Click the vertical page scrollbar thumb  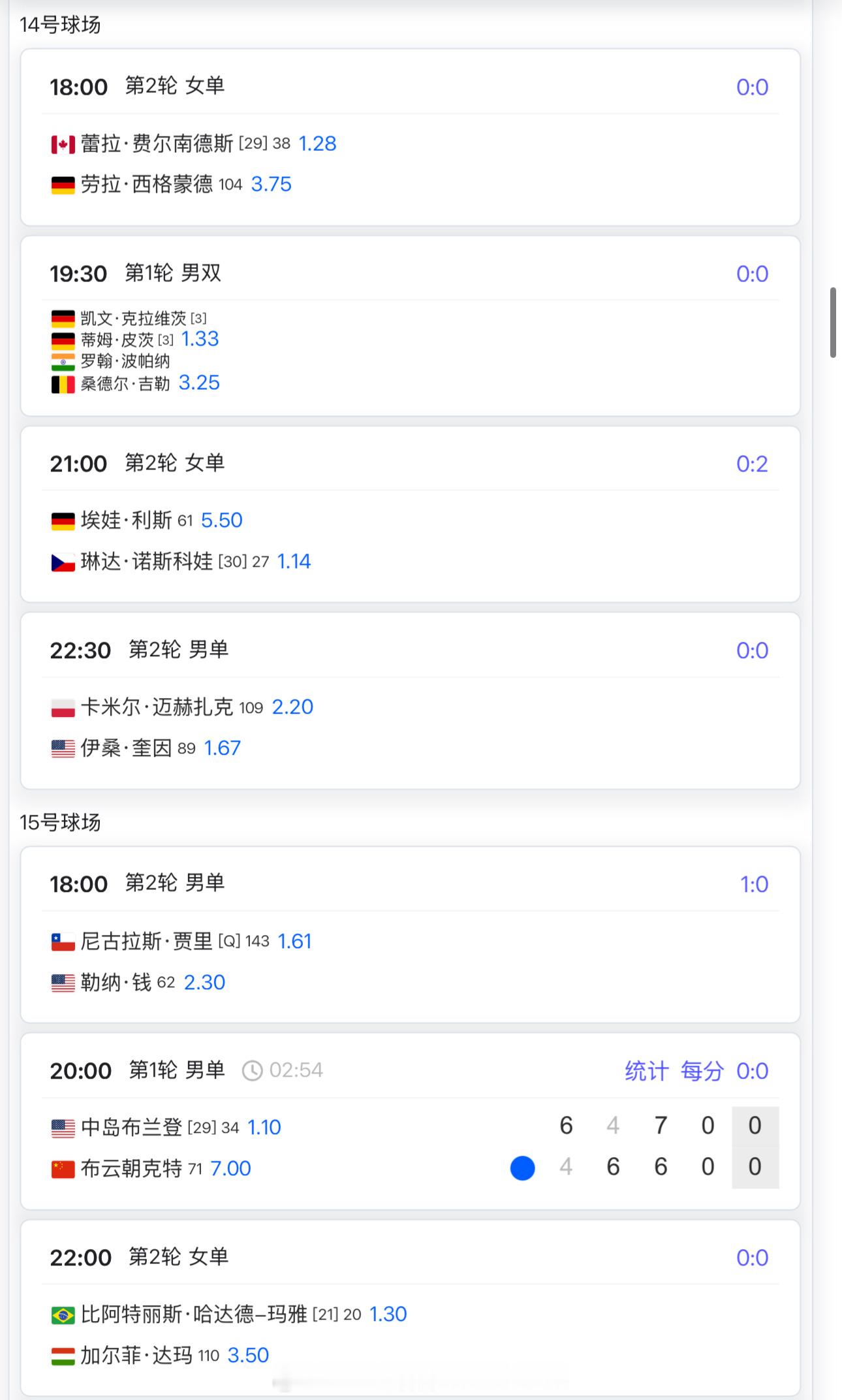pos(833,322)
